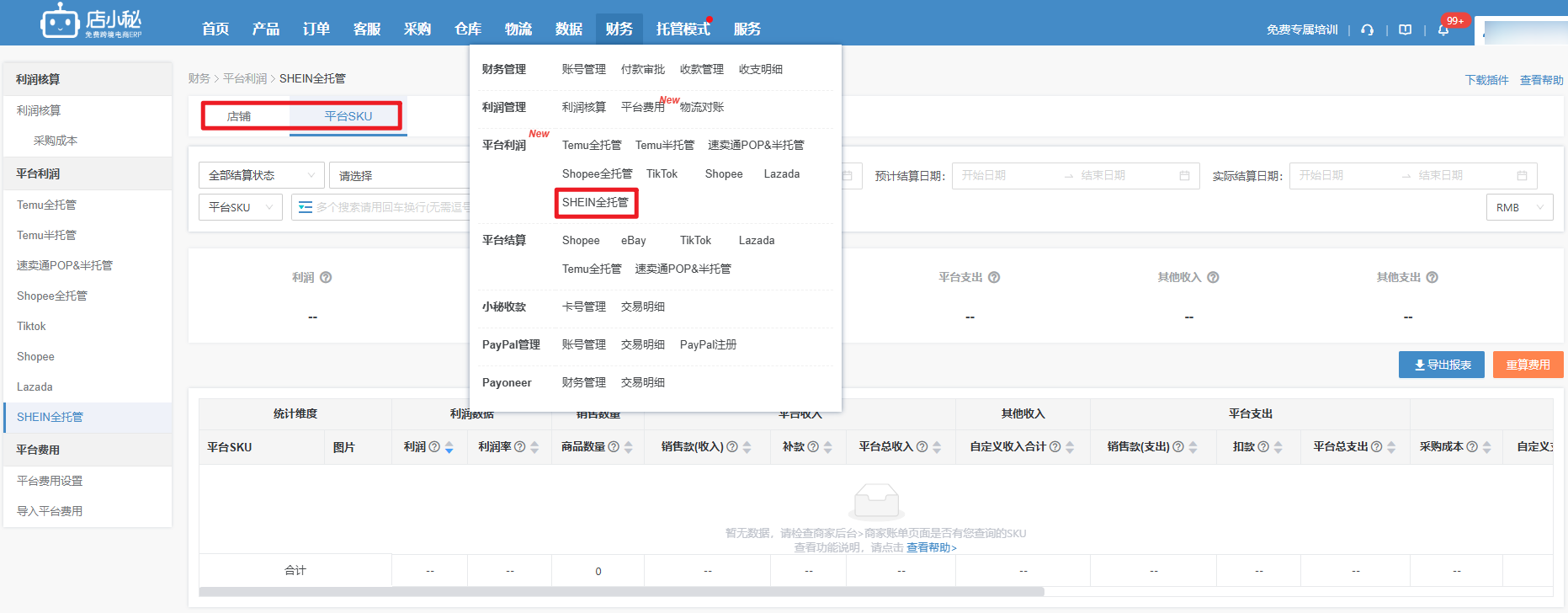Choose eBay under 平台结算 in menu
This screenshot has height=613, width=1568.
coord(634,240)
